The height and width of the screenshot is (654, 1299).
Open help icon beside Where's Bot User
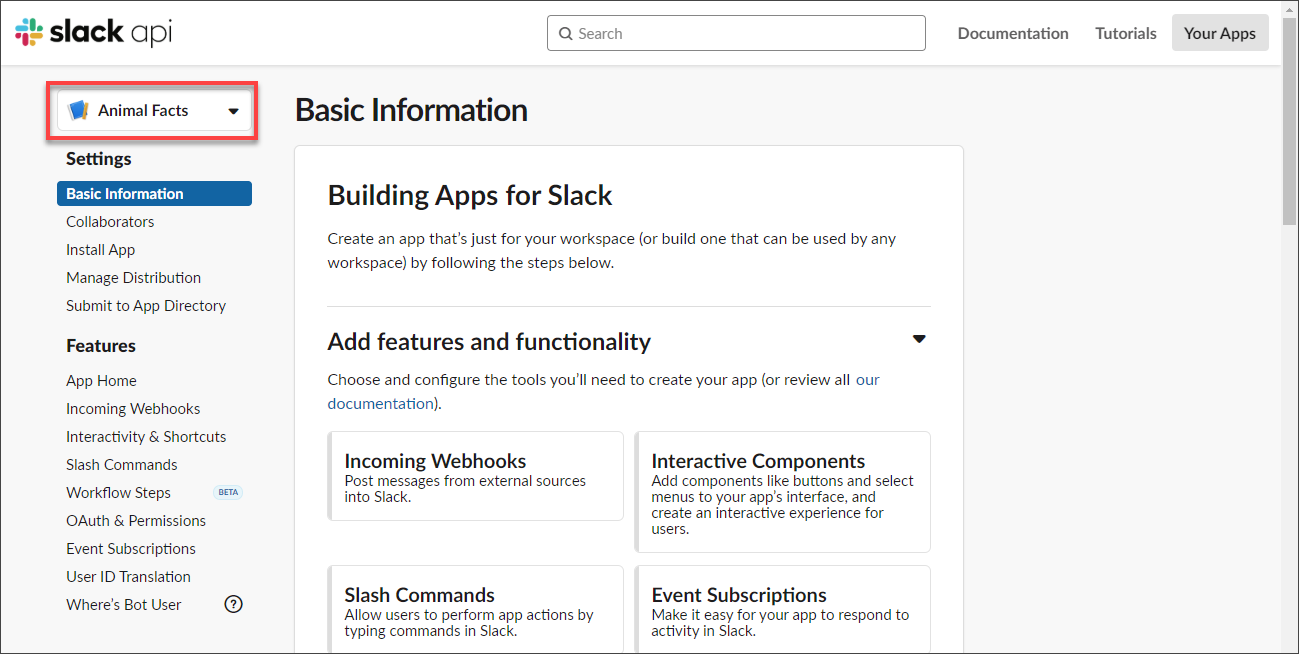(234, 604)
